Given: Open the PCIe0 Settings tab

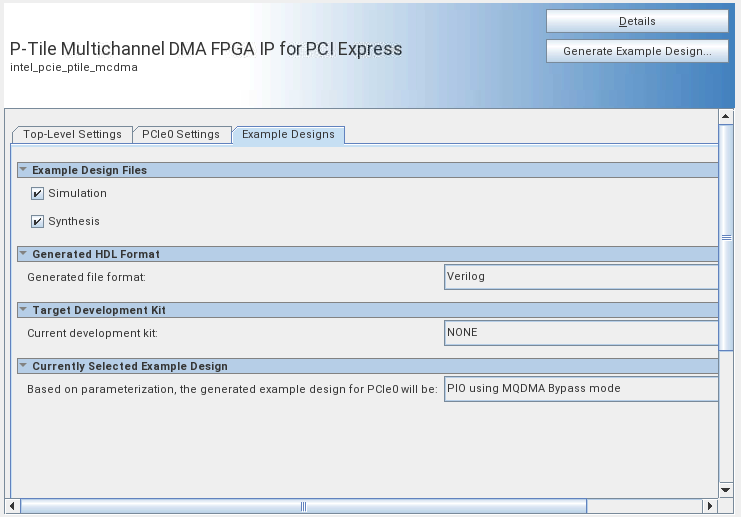Looking at the screenshot, I should (x=180, y=134).
